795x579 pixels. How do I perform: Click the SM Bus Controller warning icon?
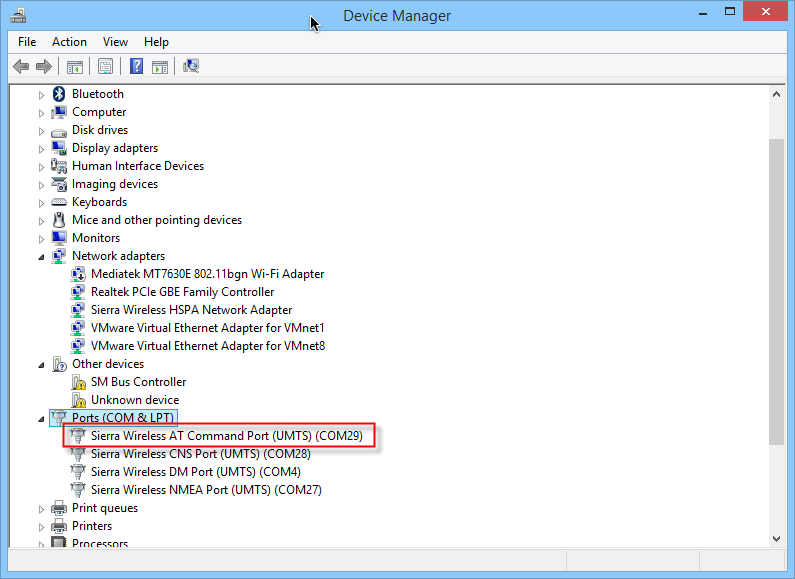coord(78,382)
